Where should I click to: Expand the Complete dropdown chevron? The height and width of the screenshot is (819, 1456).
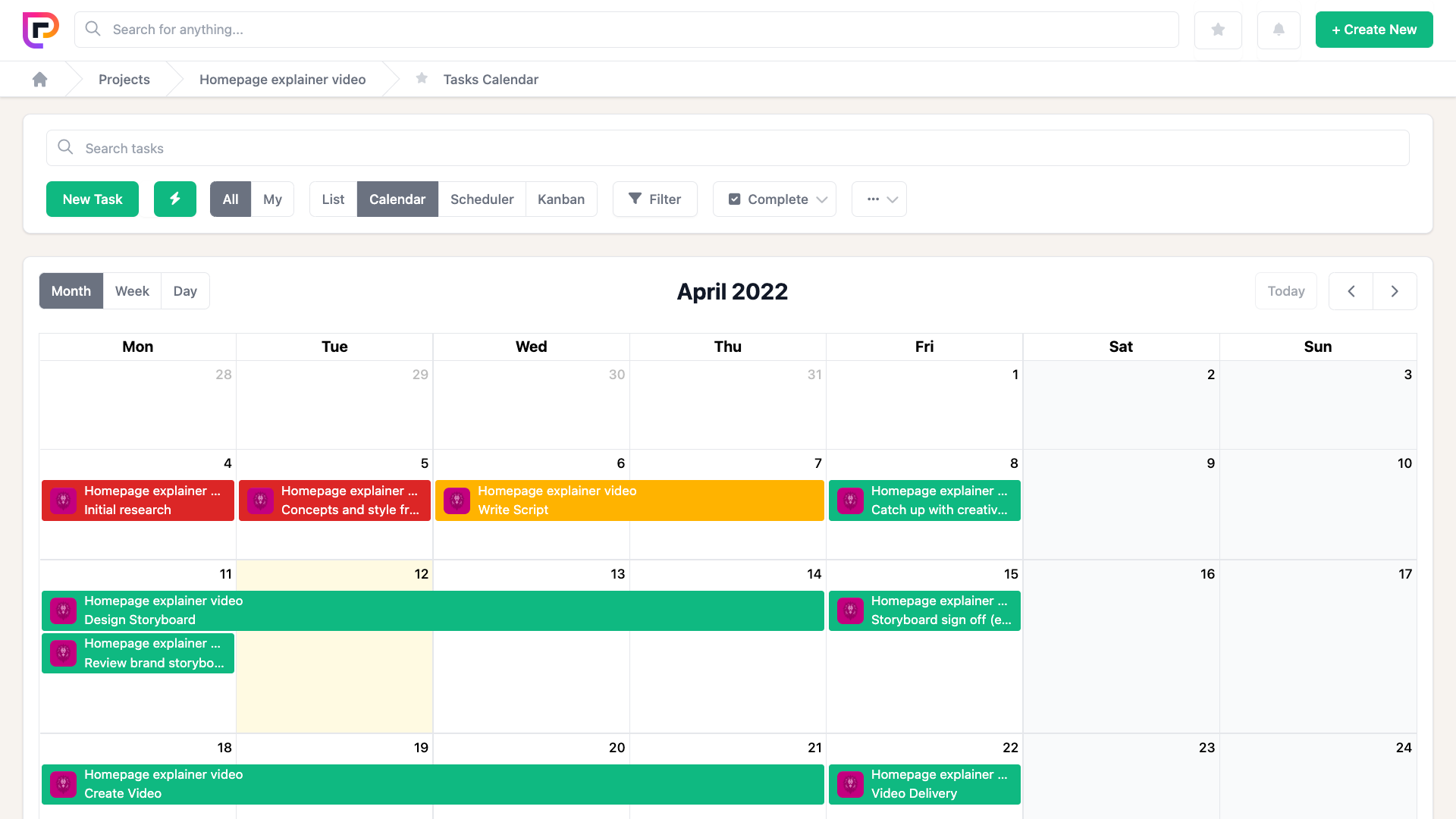pyautogui.click(x=822, y=199)
